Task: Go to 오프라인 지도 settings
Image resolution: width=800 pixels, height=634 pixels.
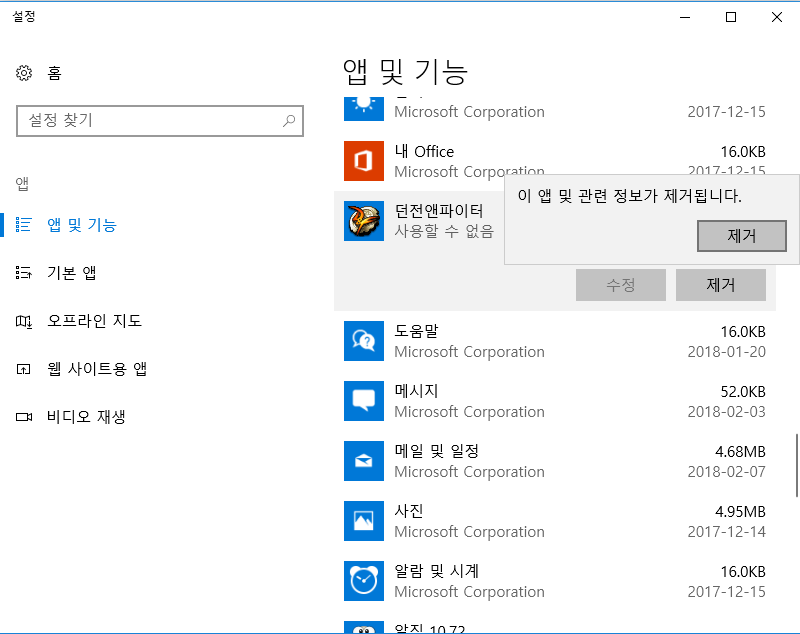Action: point(94,321)
